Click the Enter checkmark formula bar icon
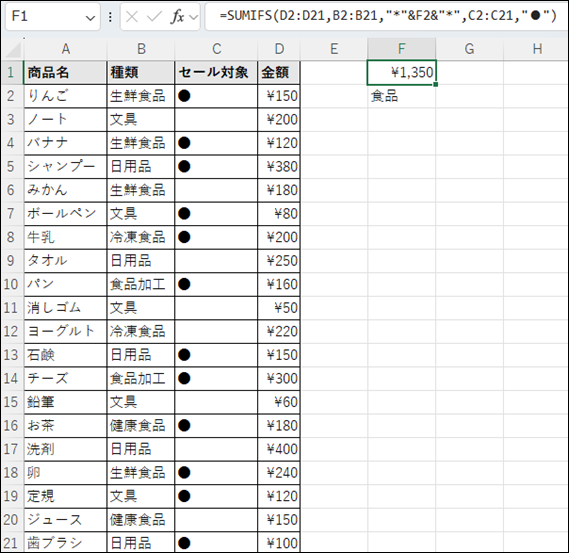The image size is (569, 553). 154,17
